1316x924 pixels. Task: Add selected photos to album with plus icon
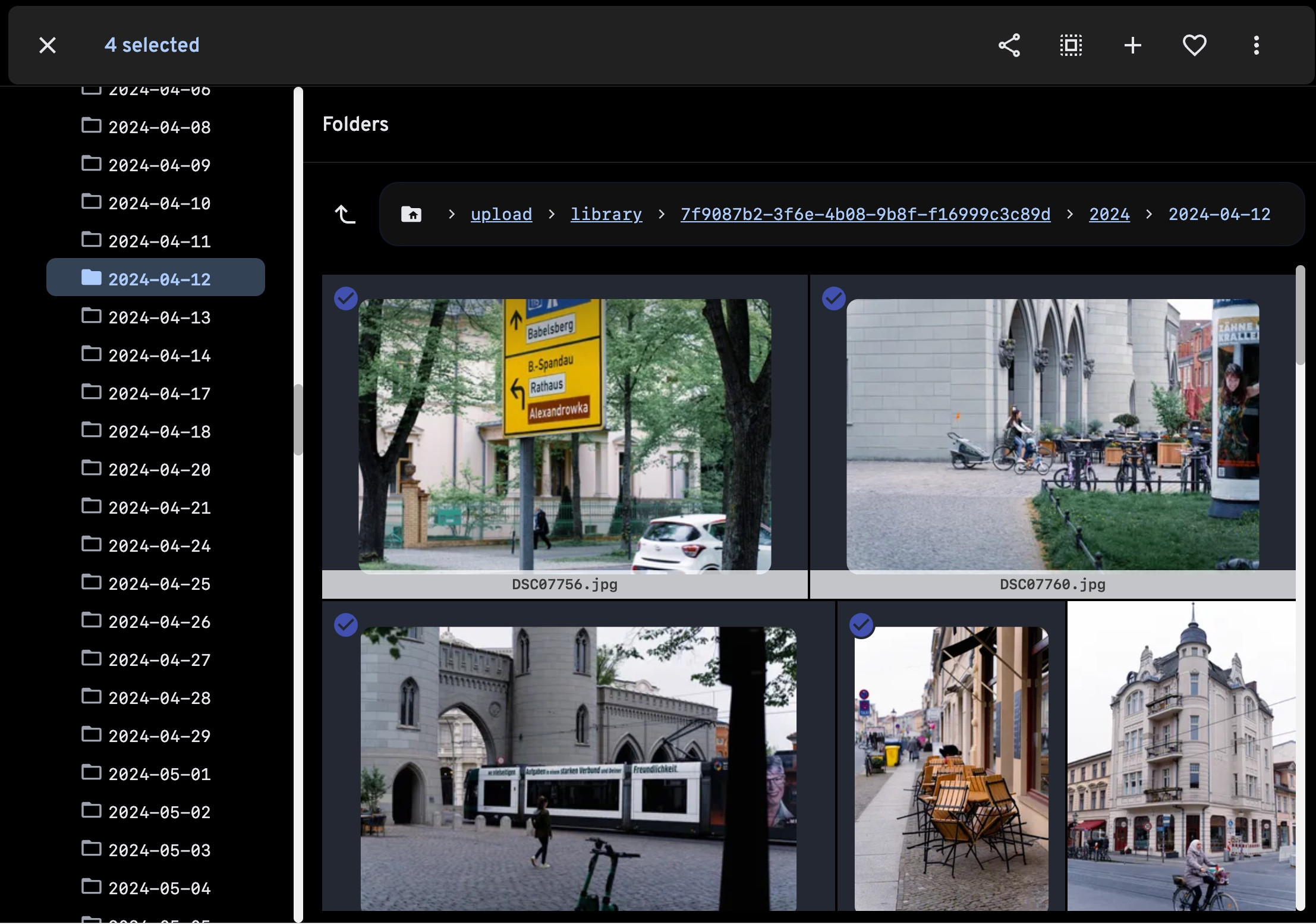tap(1133, 45)
